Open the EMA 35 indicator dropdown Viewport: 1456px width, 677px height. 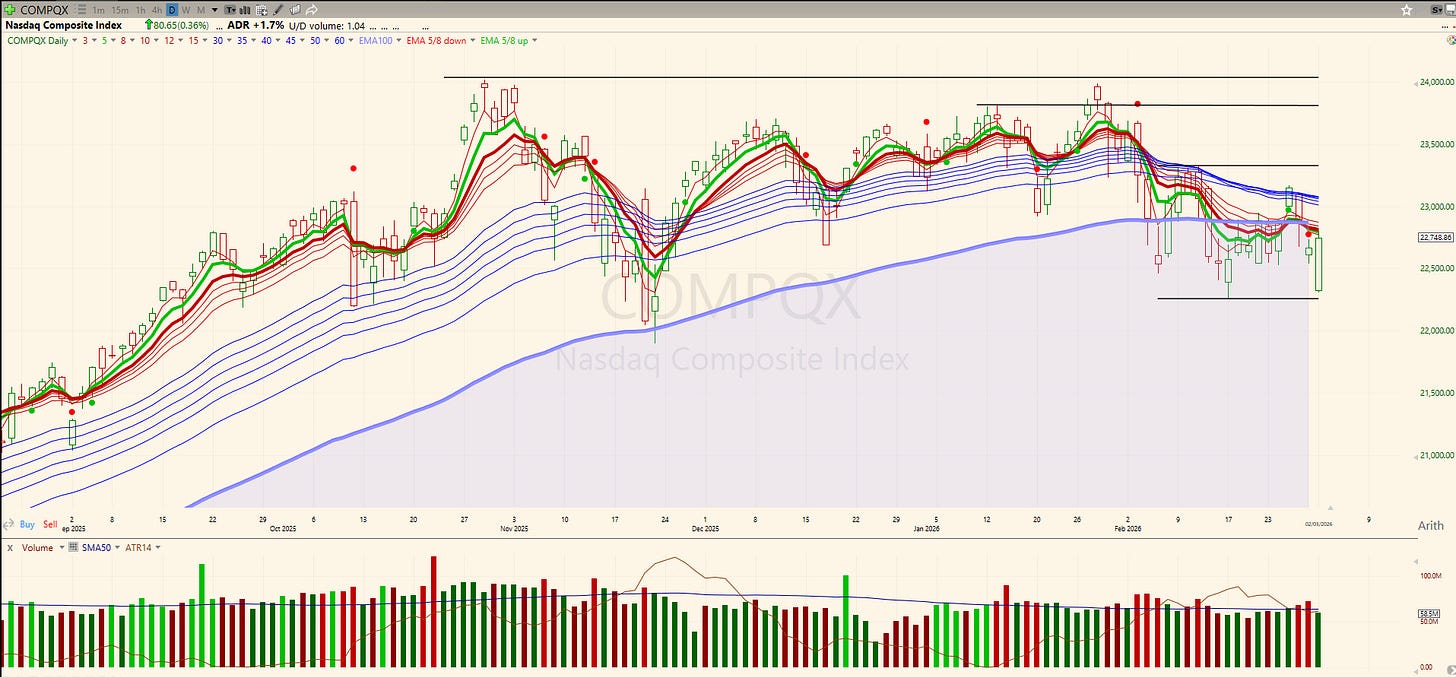[x=254, y=41]
